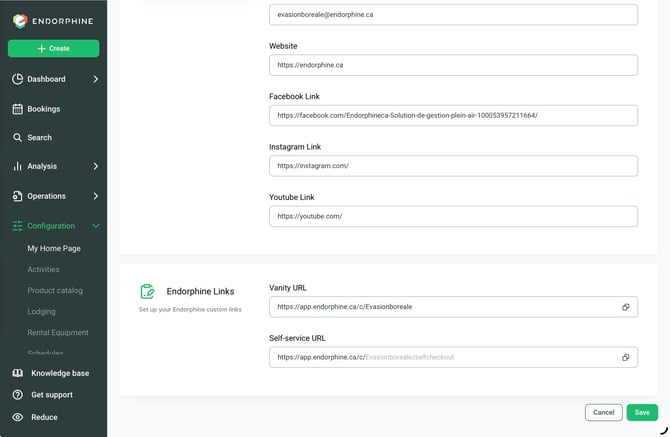Click inside the Instagram Link field
670x437 pixels.
[x=453, y=166]
